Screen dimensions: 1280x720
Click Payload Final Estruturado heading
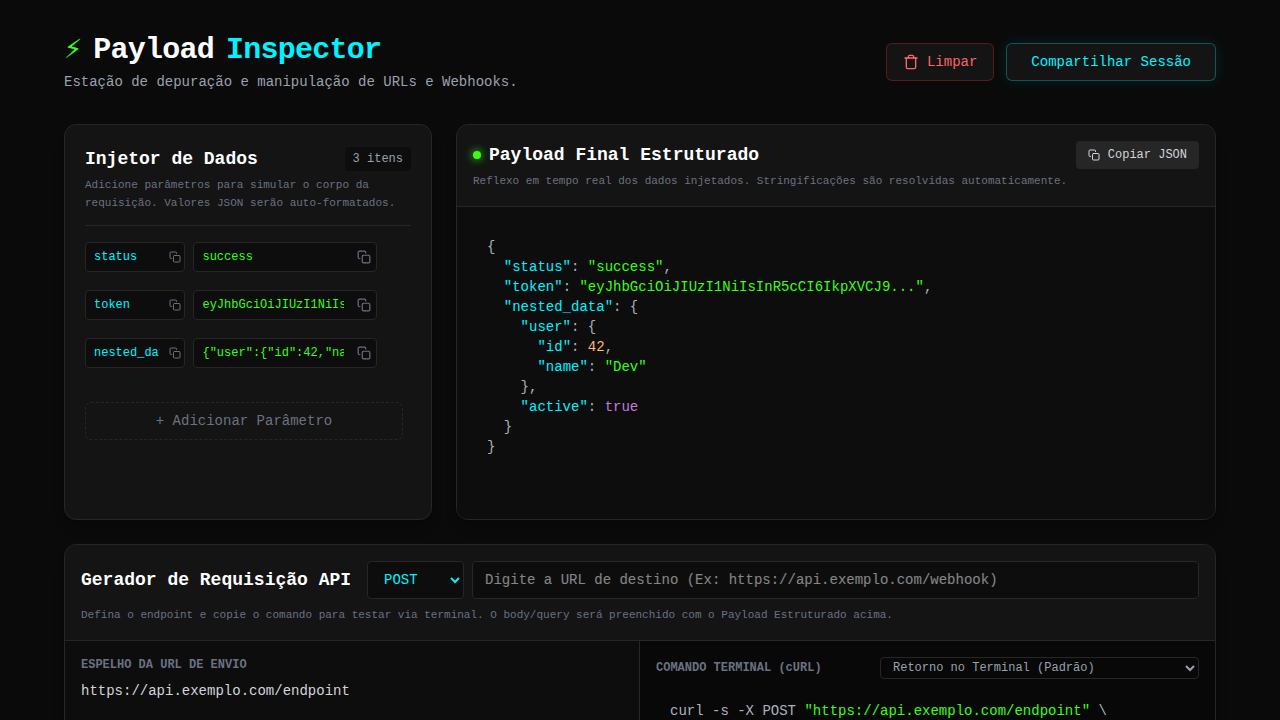point(624,154)
